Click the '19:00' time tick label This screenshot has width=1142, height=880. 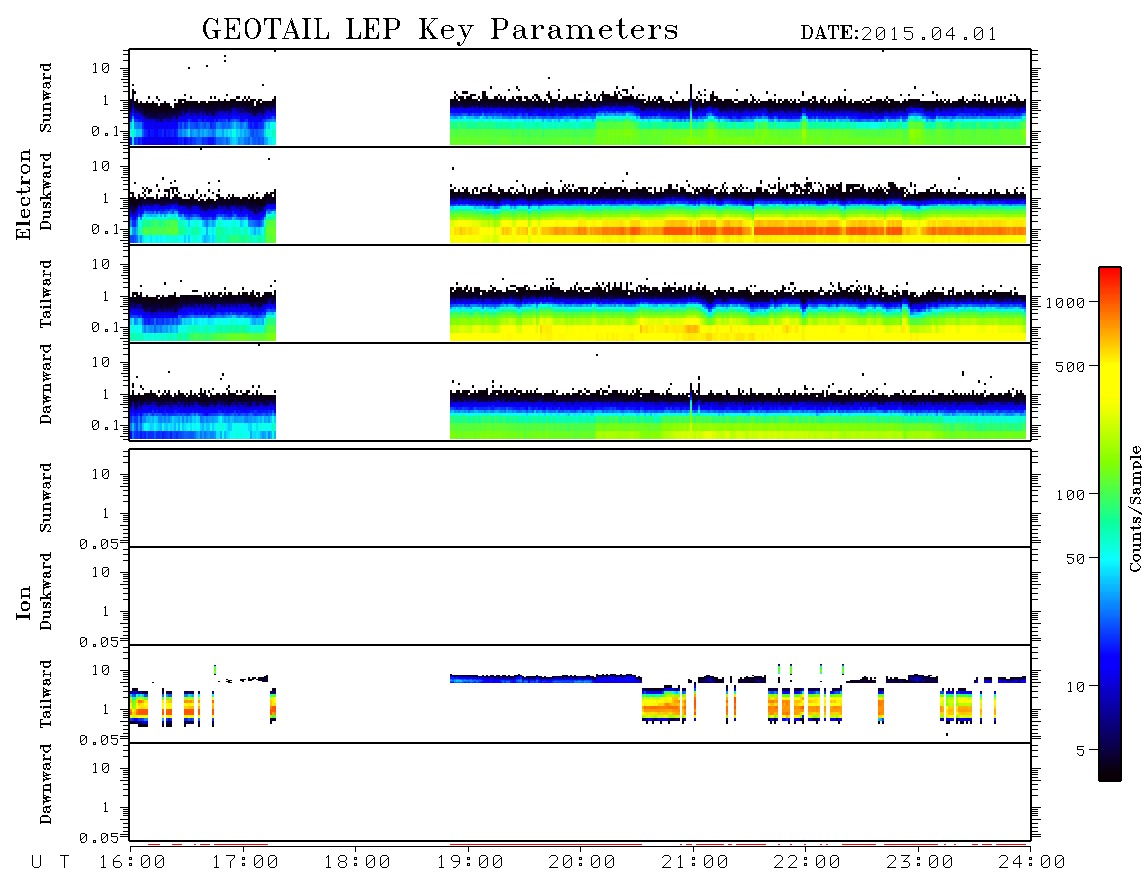pos(470,863)
